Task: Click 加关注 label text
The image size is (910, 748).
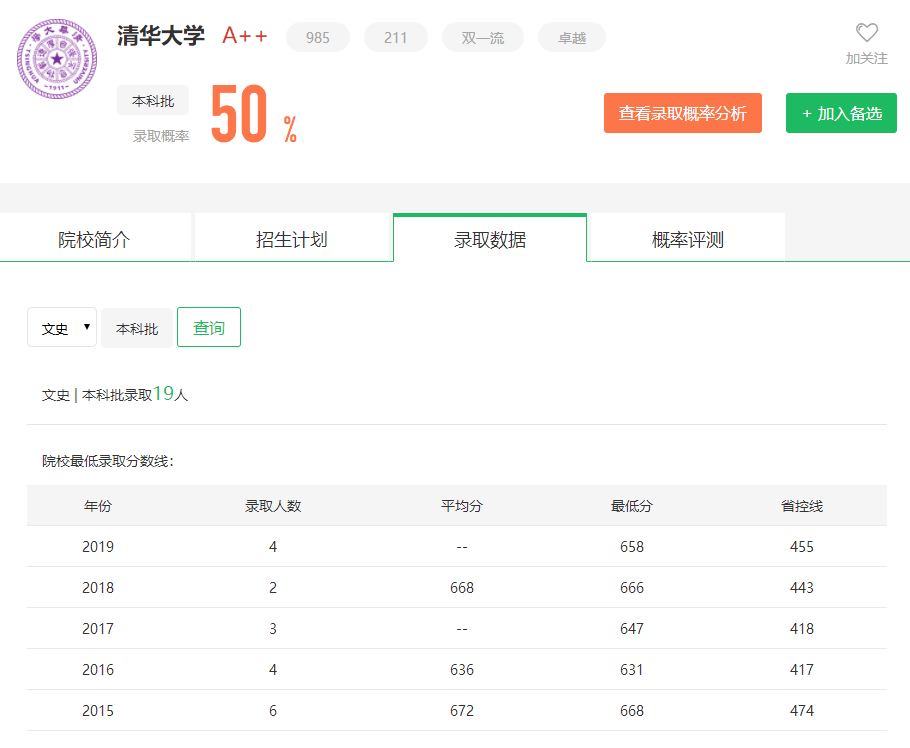Action: pos(866,59)
